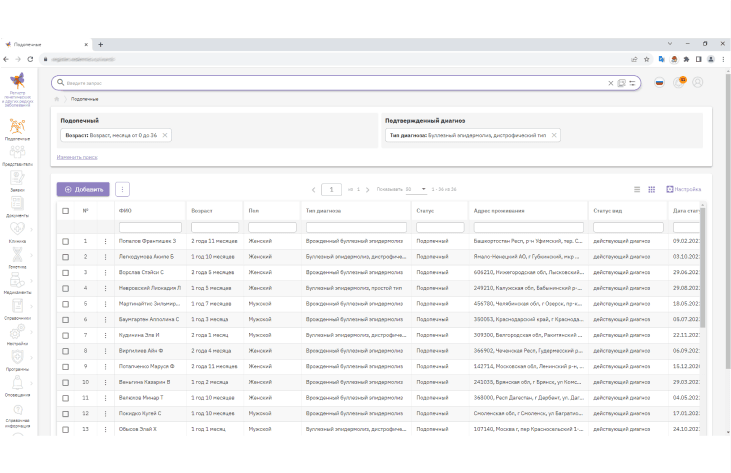This screenshot has height=473, width=731.
Task: Check the checkbox for row 1
Action: [x=66, y=241]
